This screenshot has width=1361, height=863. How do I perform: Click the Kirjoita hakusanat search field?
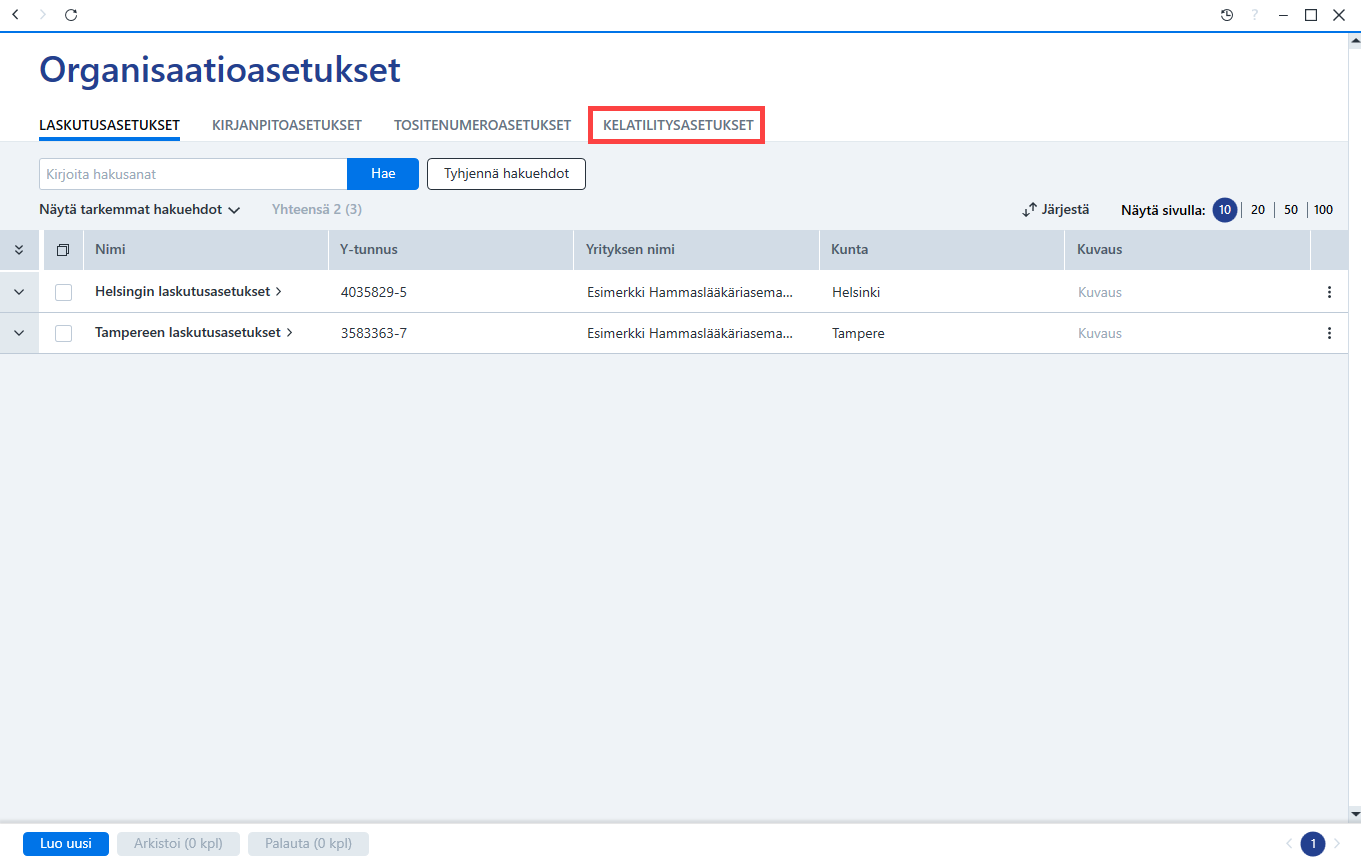(193, 174)
